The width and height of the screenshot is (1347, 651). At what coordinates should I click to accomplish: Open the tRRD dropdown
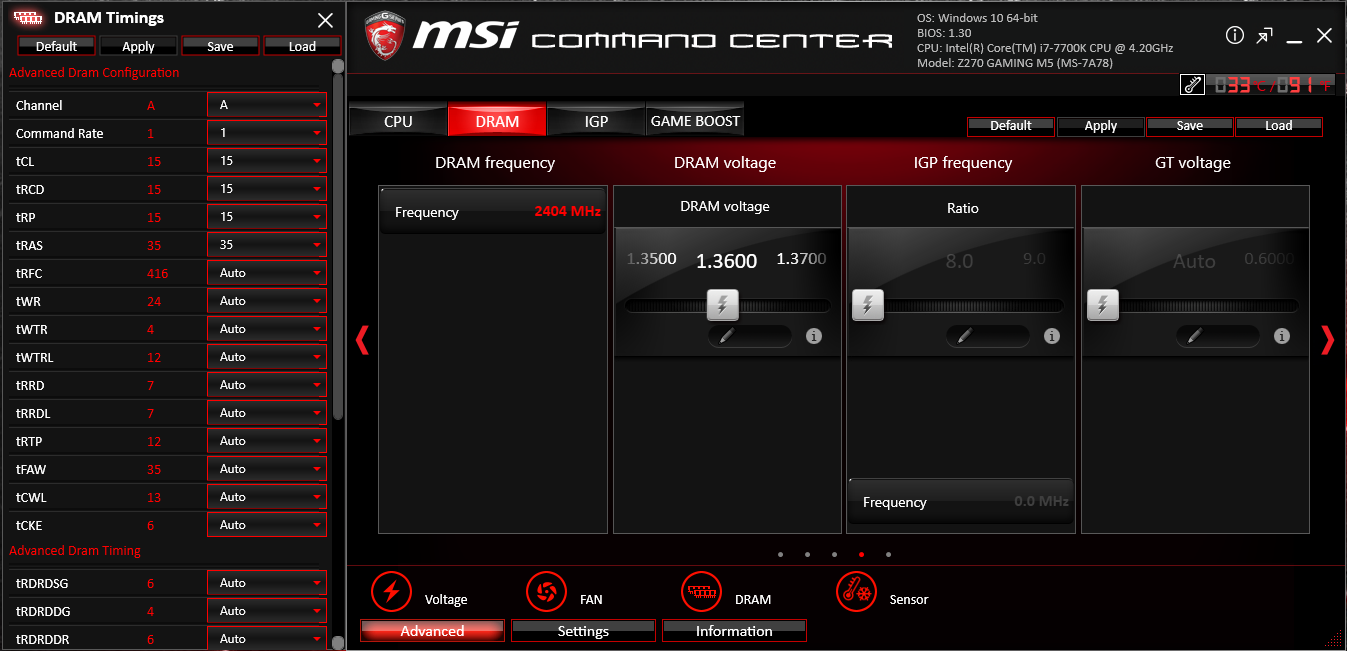tap(267, 385)
